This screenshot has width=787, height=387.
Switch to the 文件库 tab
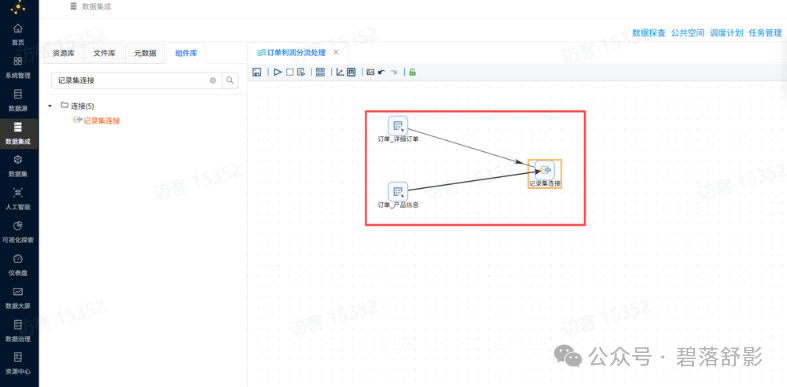tap(104, 53)
